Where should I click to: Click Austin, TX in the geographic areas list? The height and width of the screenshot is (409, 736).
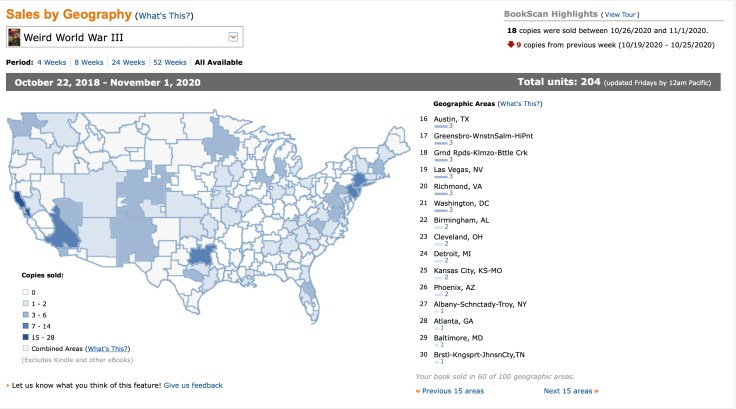point(452,119)
